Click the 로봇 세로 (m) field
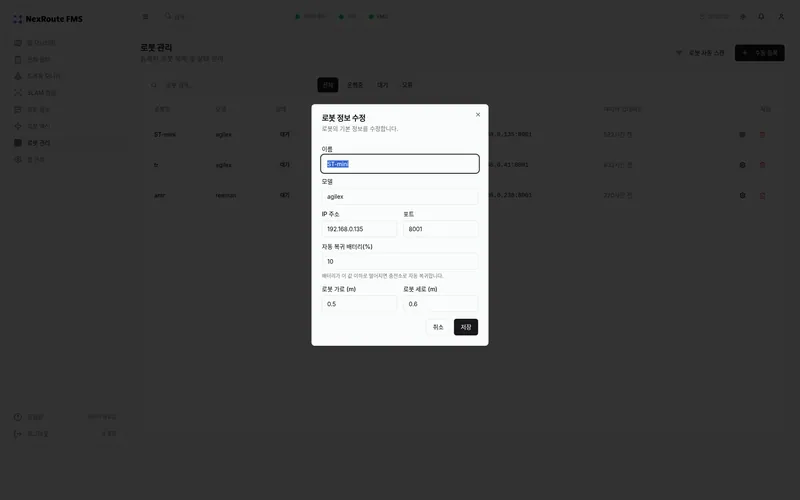Viewport: 800px width, 500px height. tap(440, 304)
